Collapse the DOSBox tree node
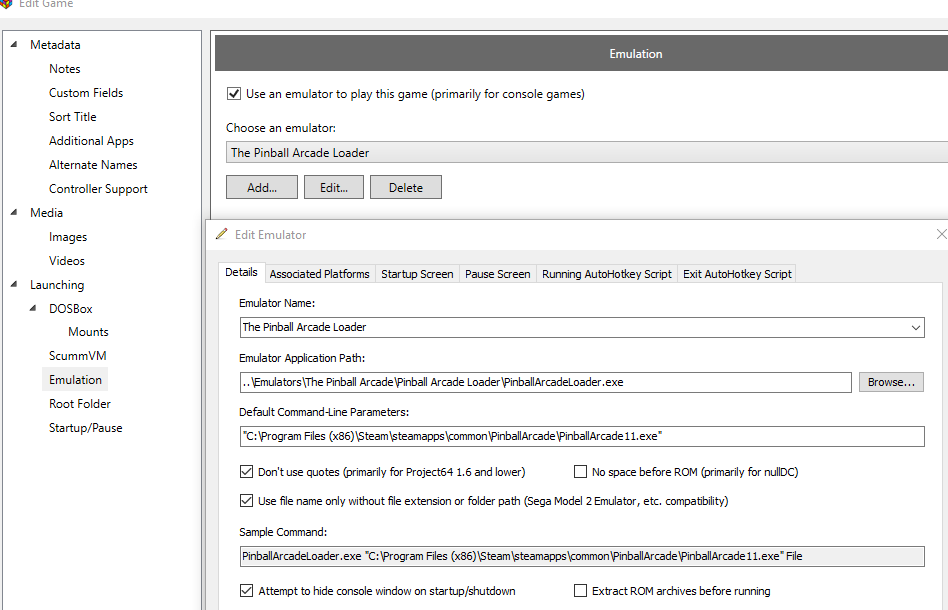 click(x=33, y=308)
